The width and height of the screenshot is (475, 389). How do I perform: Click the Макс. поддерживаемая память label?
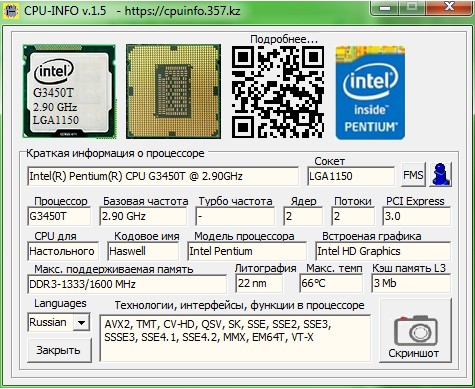pos(114,269)
